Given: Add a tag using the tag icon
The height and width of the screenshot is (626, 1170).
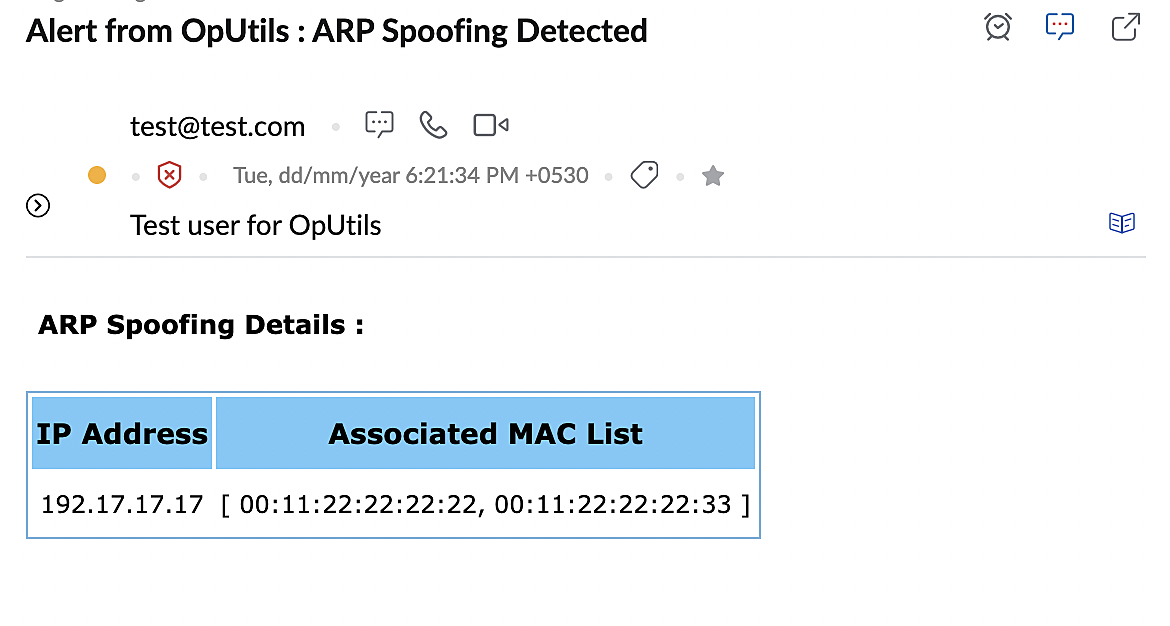Looking at the screenshot, I should tap(644, 176).
